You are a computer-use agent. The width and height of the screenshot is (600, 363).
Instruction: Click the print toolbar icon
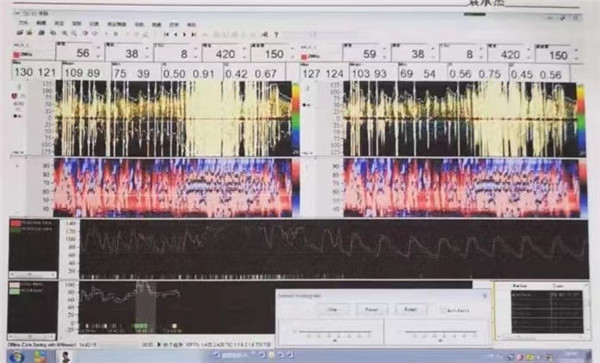(41, 33)
